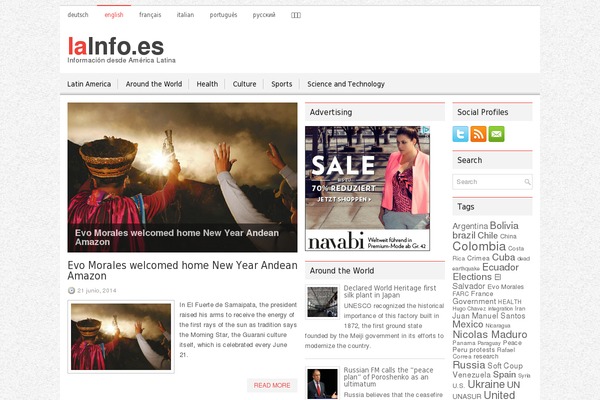The image size is (600, 400).
Task: Select the Russia tag
Action: coord(469,365)
